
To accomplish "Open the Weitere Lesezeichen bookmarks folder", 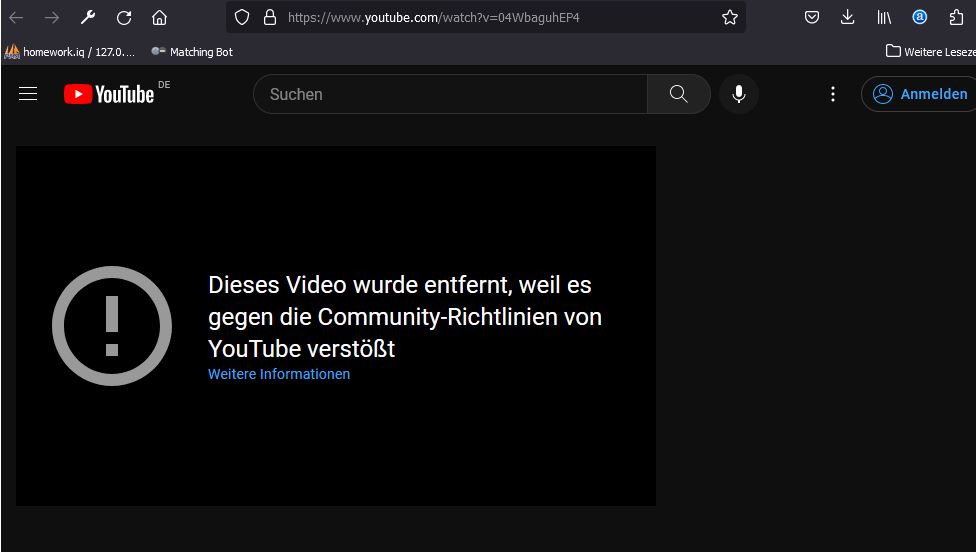I will pos(930,51).
